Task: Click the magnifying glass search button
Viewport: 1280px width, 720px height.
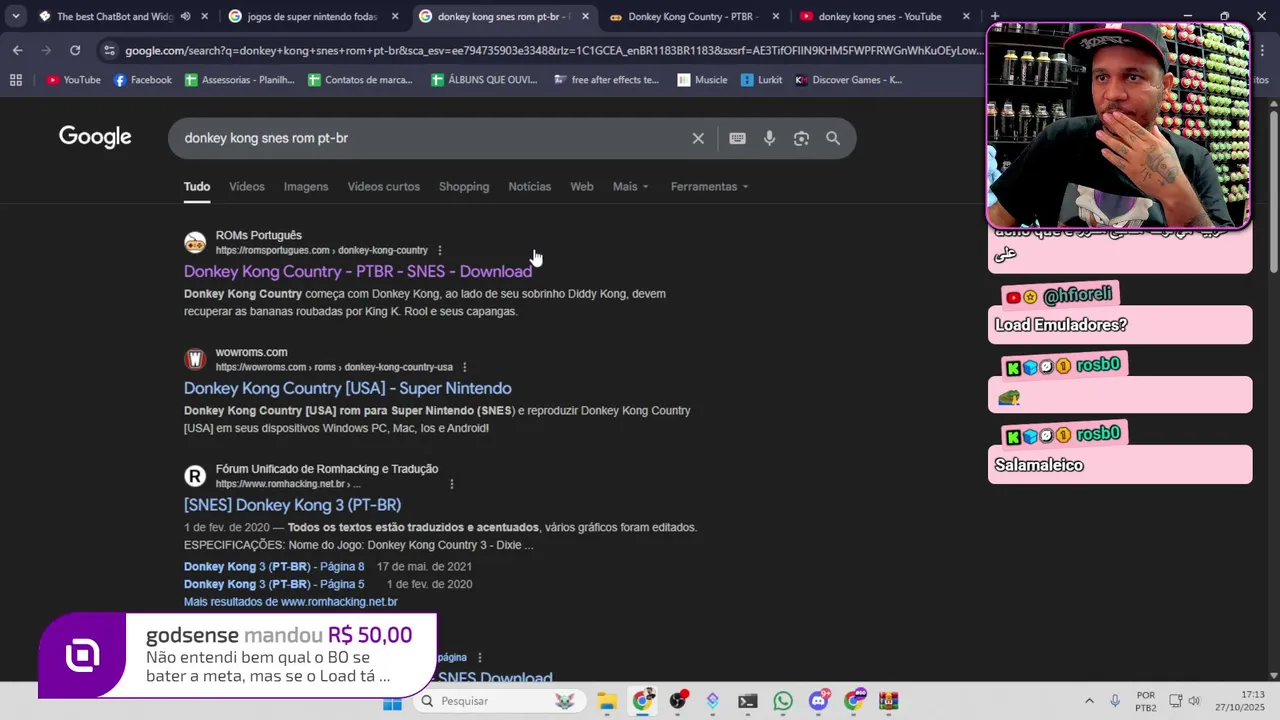Action: pyautogui.click(x=833, y=139)
